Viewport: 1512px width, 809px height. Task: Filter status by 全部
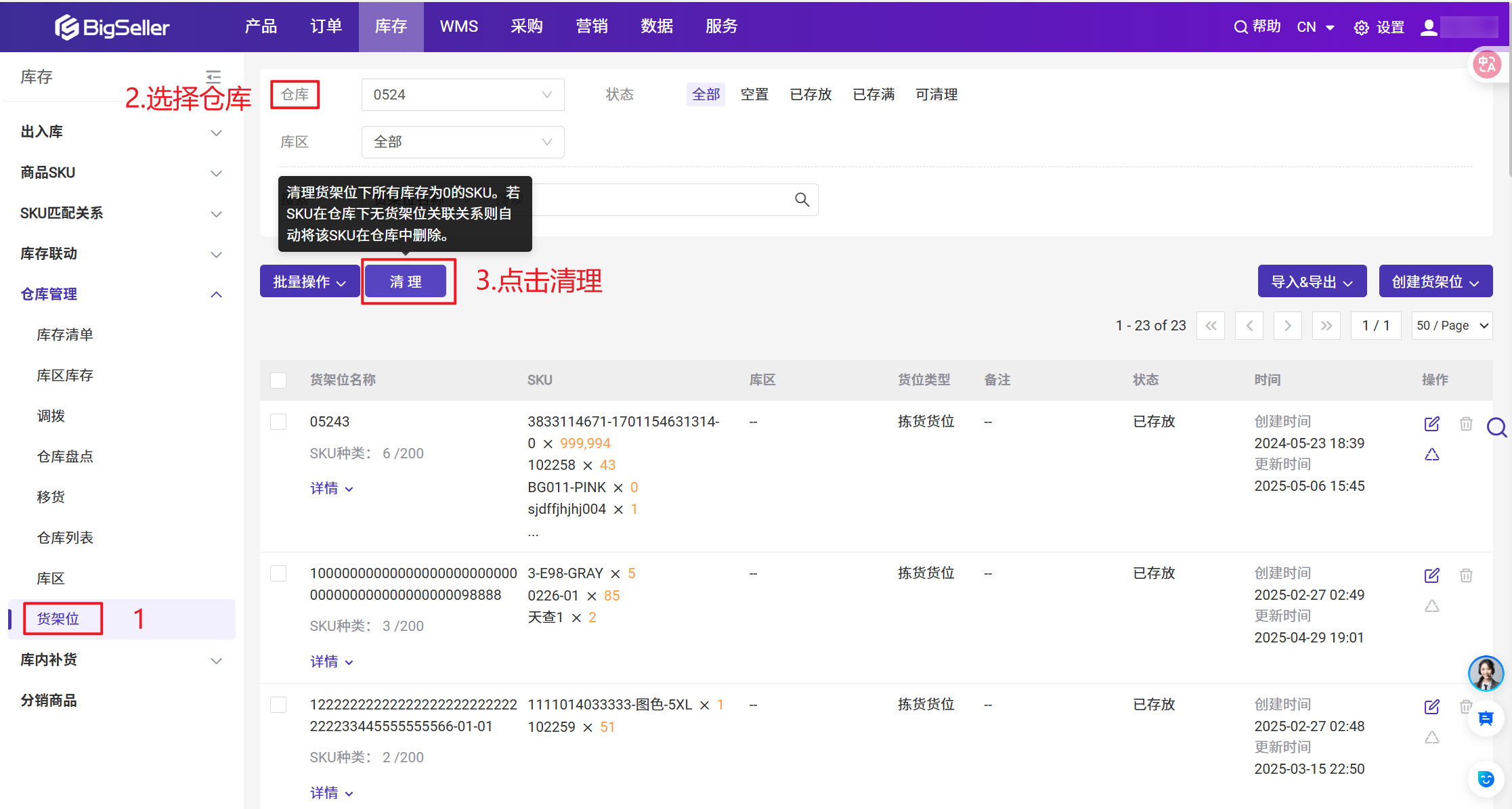(x=706, y=94)
